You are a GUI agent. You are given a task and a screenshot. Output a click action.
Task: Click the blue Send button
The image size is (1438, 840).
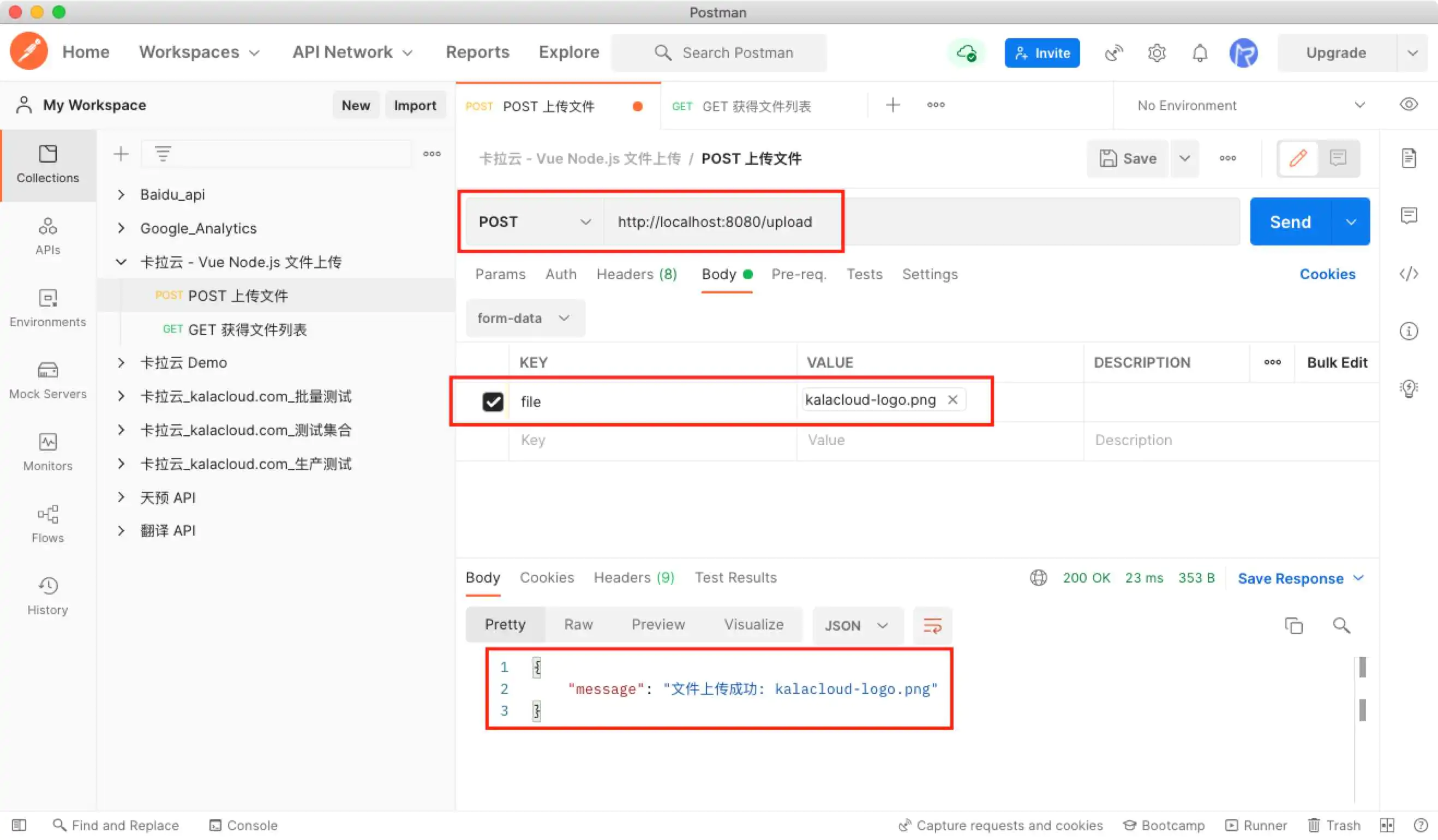[x=1290, y=222]
